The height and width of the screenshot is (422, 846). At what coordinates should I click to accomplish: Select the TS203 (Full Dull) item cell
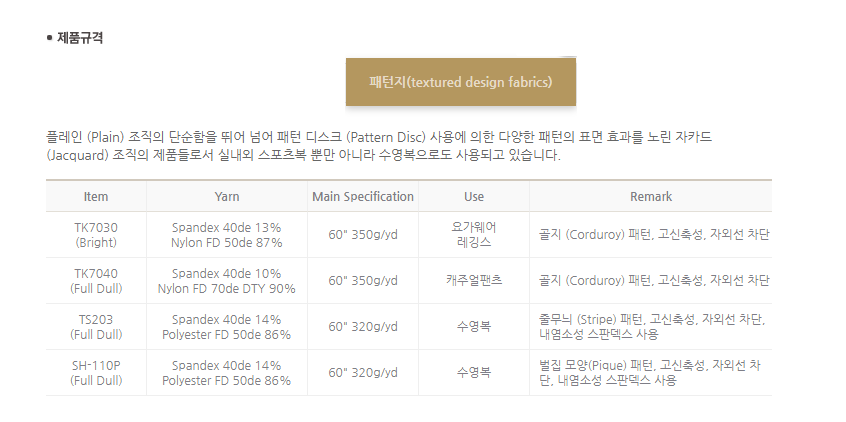tap(96, 326)
